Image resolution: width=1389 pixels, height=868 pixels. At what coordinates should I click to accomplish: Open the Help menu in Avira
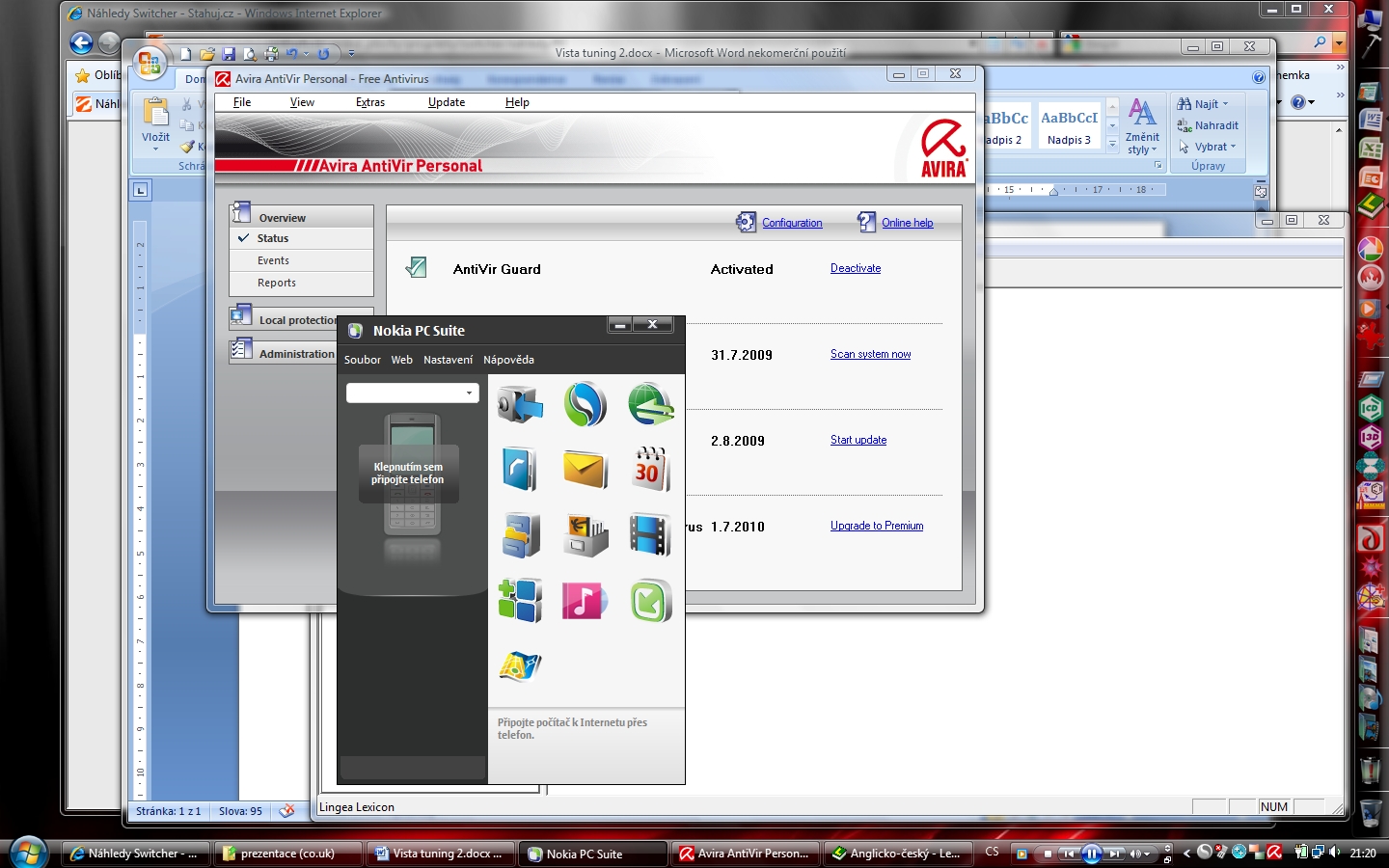click(x=517, y=102)
